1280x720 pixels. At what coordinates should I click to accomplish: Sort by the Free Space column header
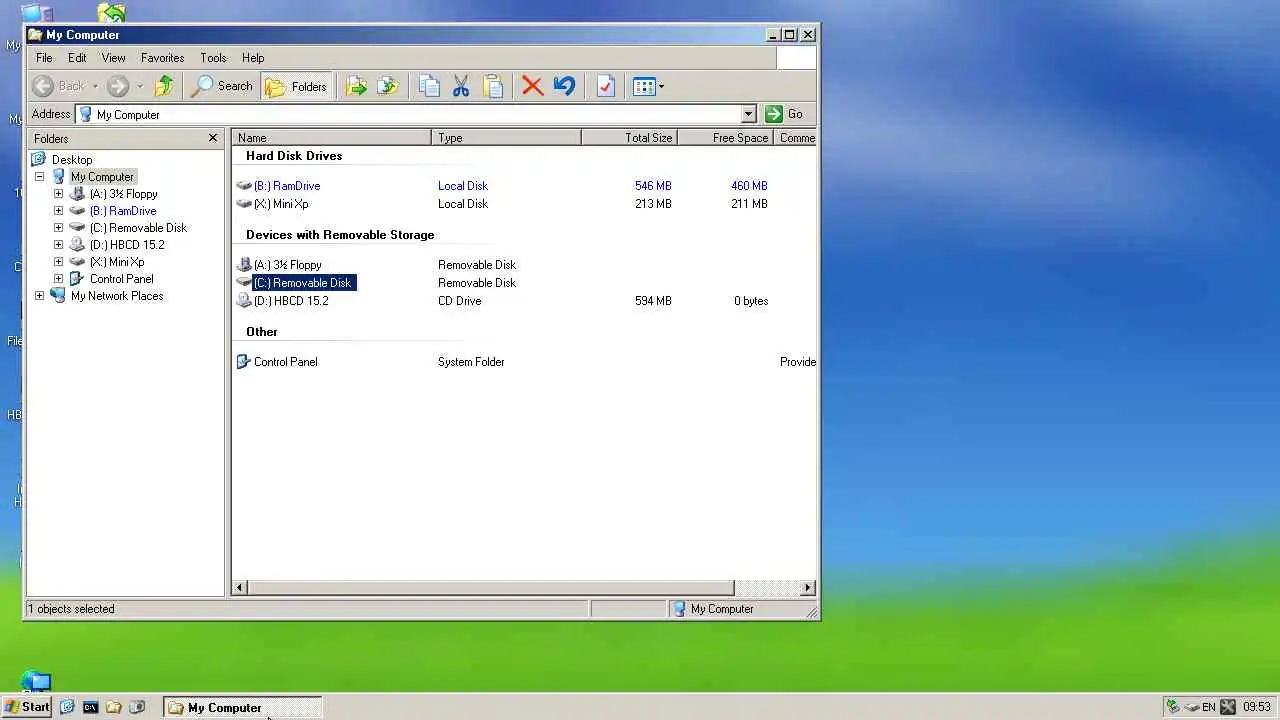click(725, 138)
